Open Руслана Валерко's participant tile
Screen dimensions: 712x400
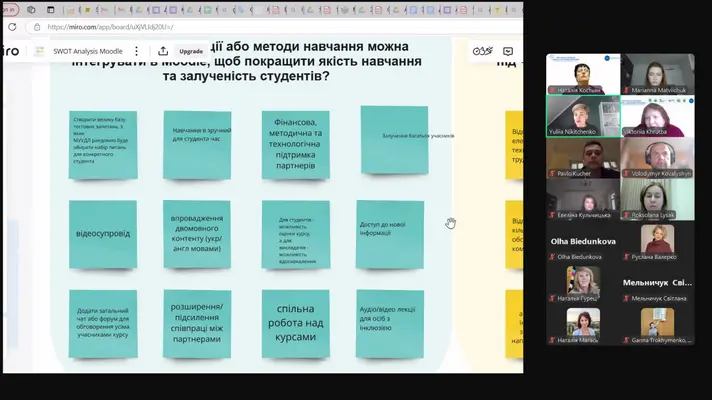click(x=658, y=241)
